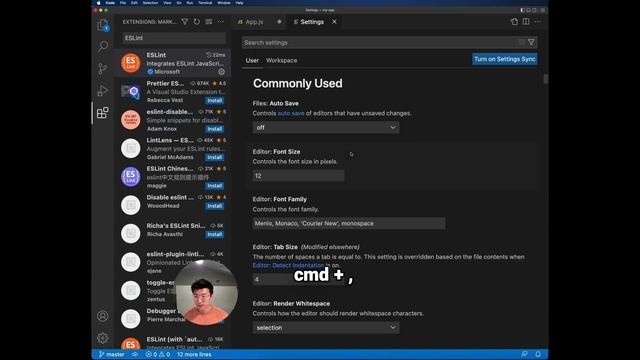640x360 pixels.
Task: Open the Search view in activity bar
Action: pyautogui.click(x=103, y=46)
